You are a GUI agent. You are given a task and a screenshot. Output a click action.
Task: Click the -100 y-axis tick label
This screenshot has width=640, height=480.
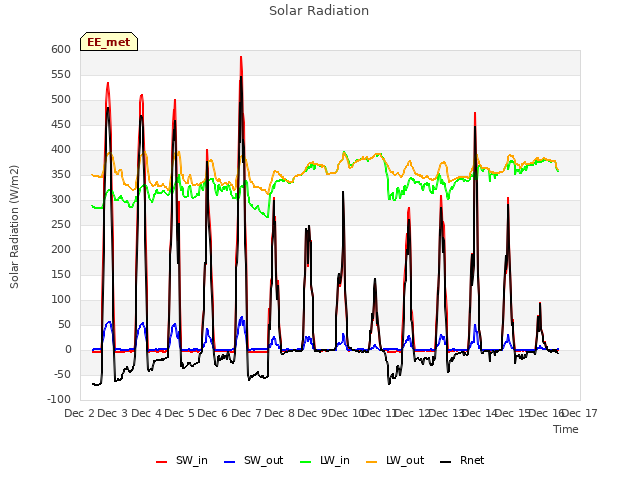59,399
